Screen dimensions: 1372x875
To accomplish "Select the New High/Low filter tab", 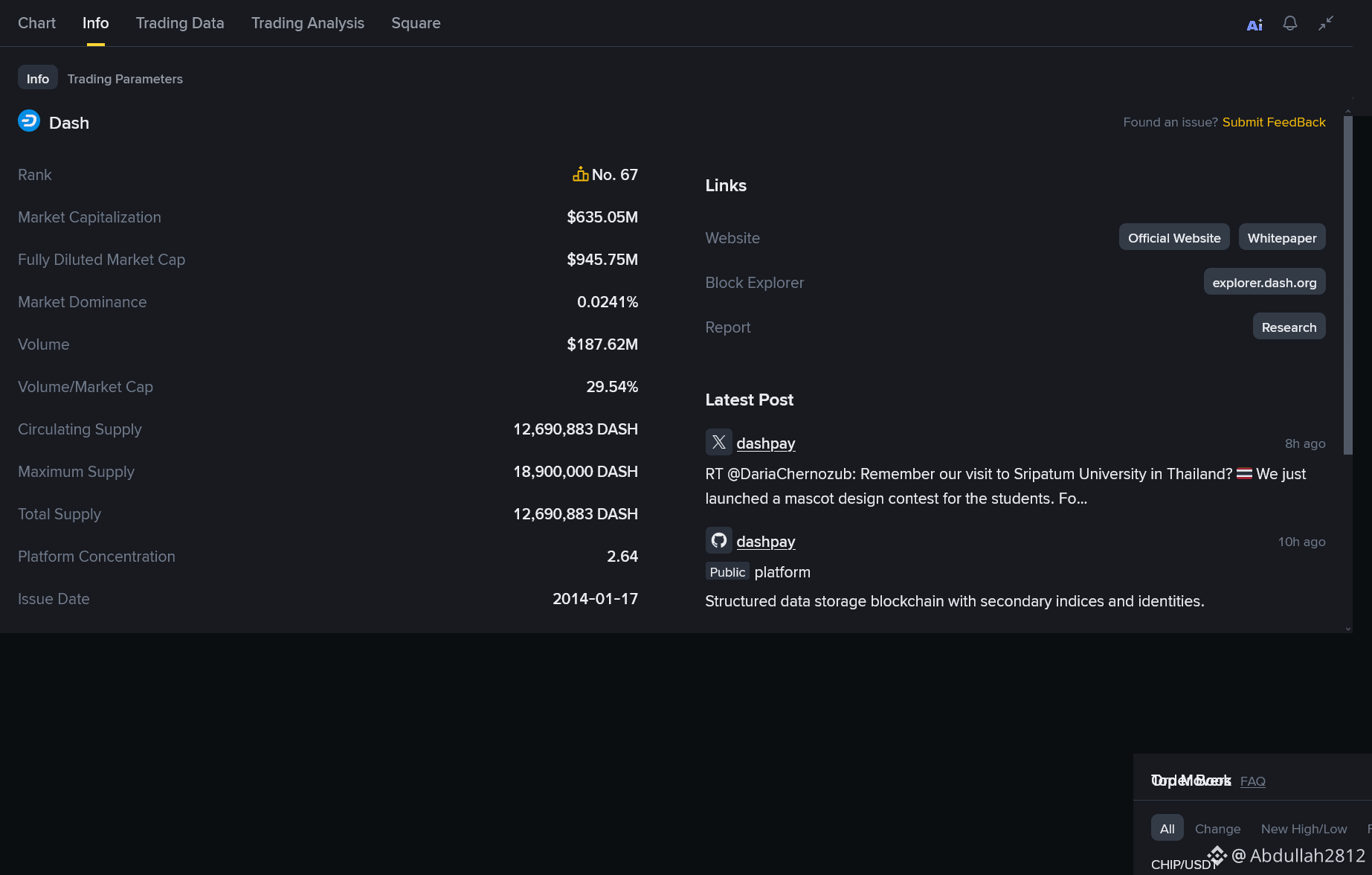I will pyautogui.click(x=1304, y=829).
